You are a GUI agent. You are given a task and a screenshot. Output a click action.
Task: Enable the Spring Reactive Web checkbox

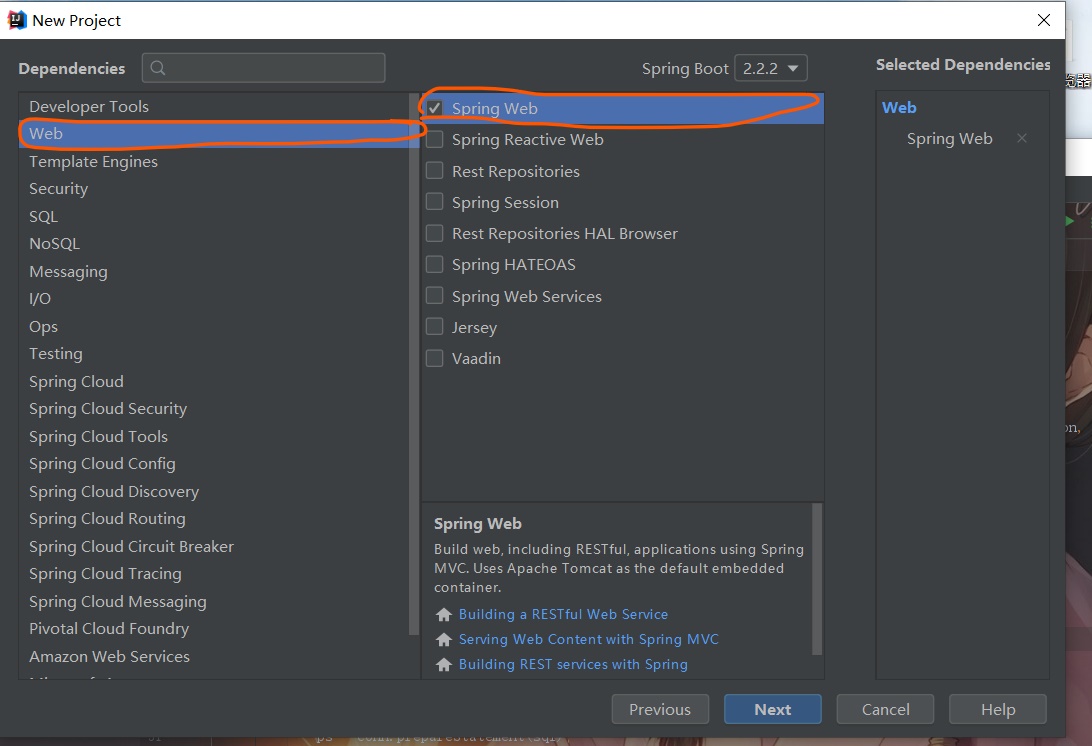click(x=435, y=139)
